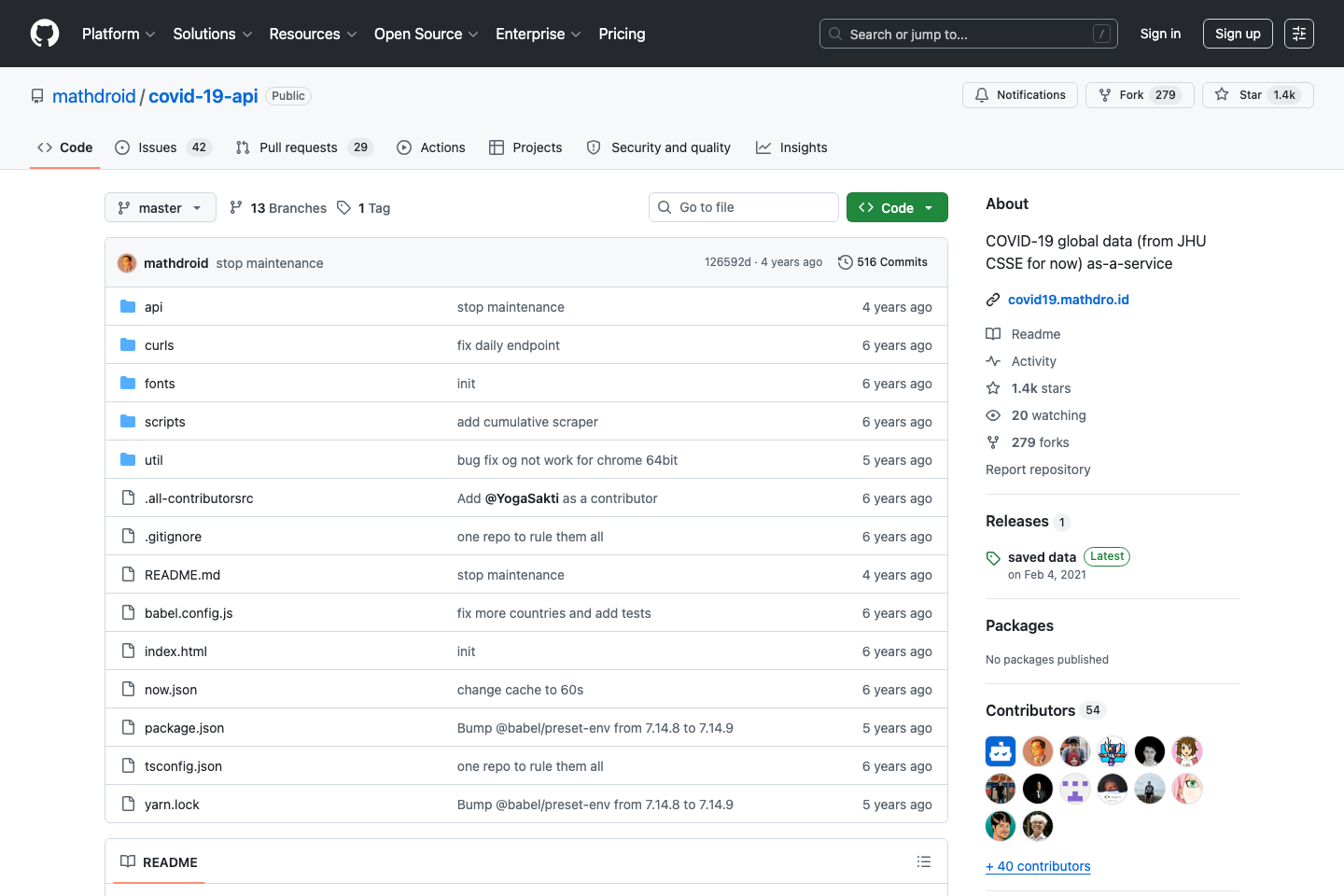Click the GitHub logo icon
1344x896 pixels.
[x=44, y=34]
